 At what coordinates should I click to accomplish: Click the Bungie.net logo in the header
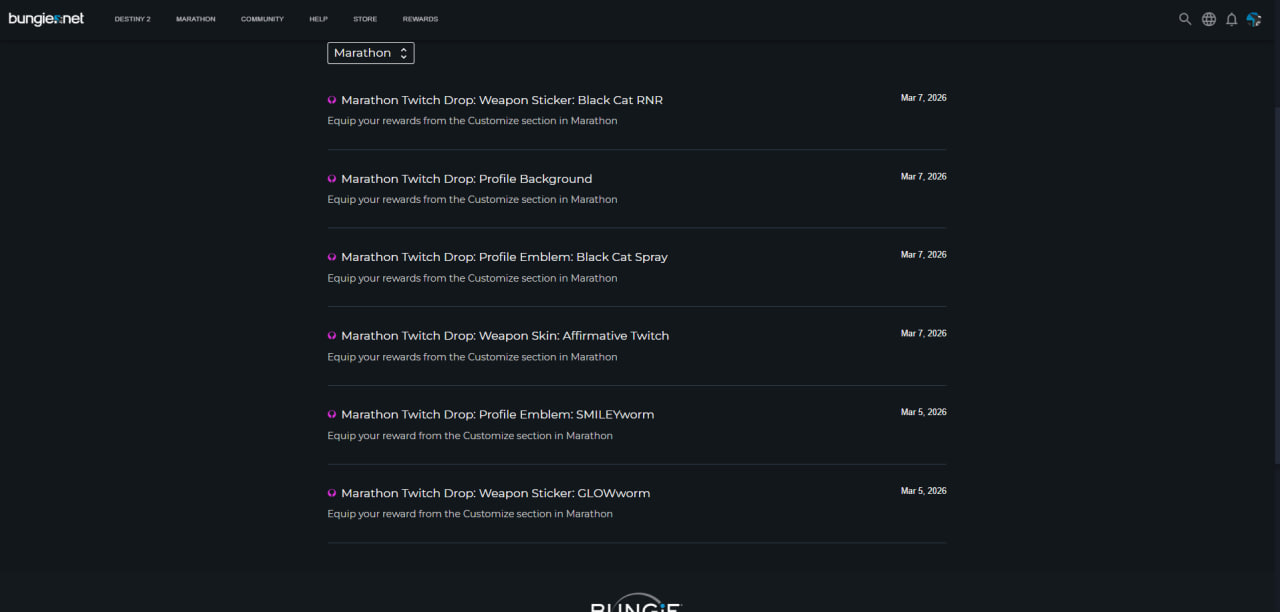[46, 19]
